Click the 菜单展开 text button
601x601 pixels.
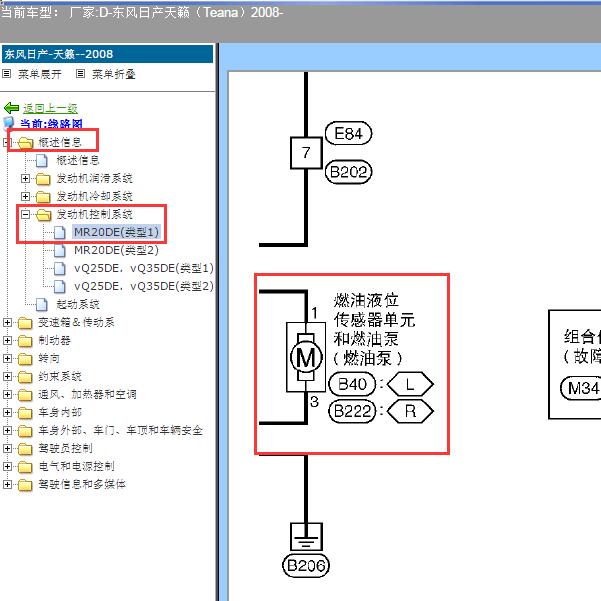click(x=40, y=74)
